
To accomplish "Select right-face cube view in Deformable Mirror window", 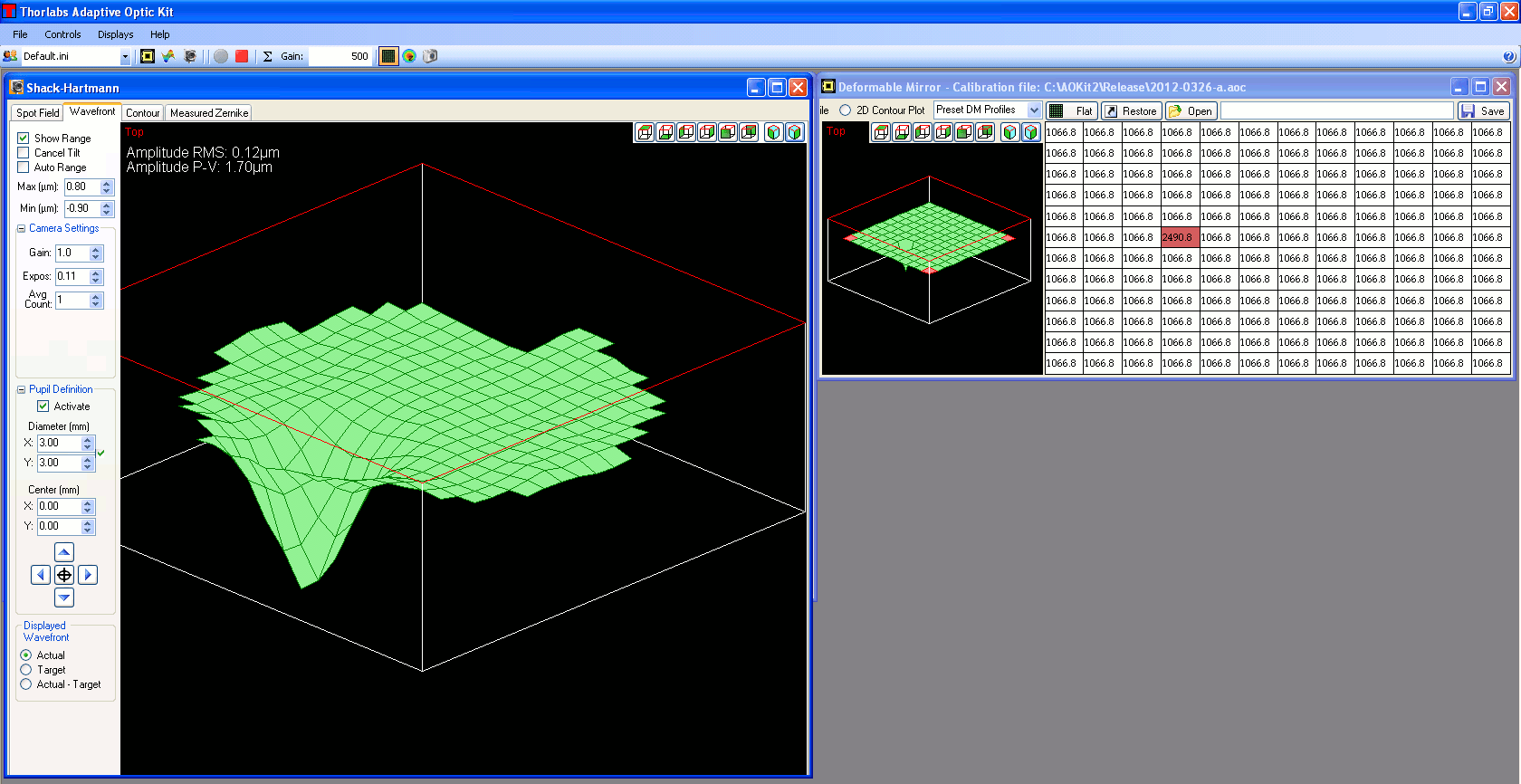I will coord(943,132).
